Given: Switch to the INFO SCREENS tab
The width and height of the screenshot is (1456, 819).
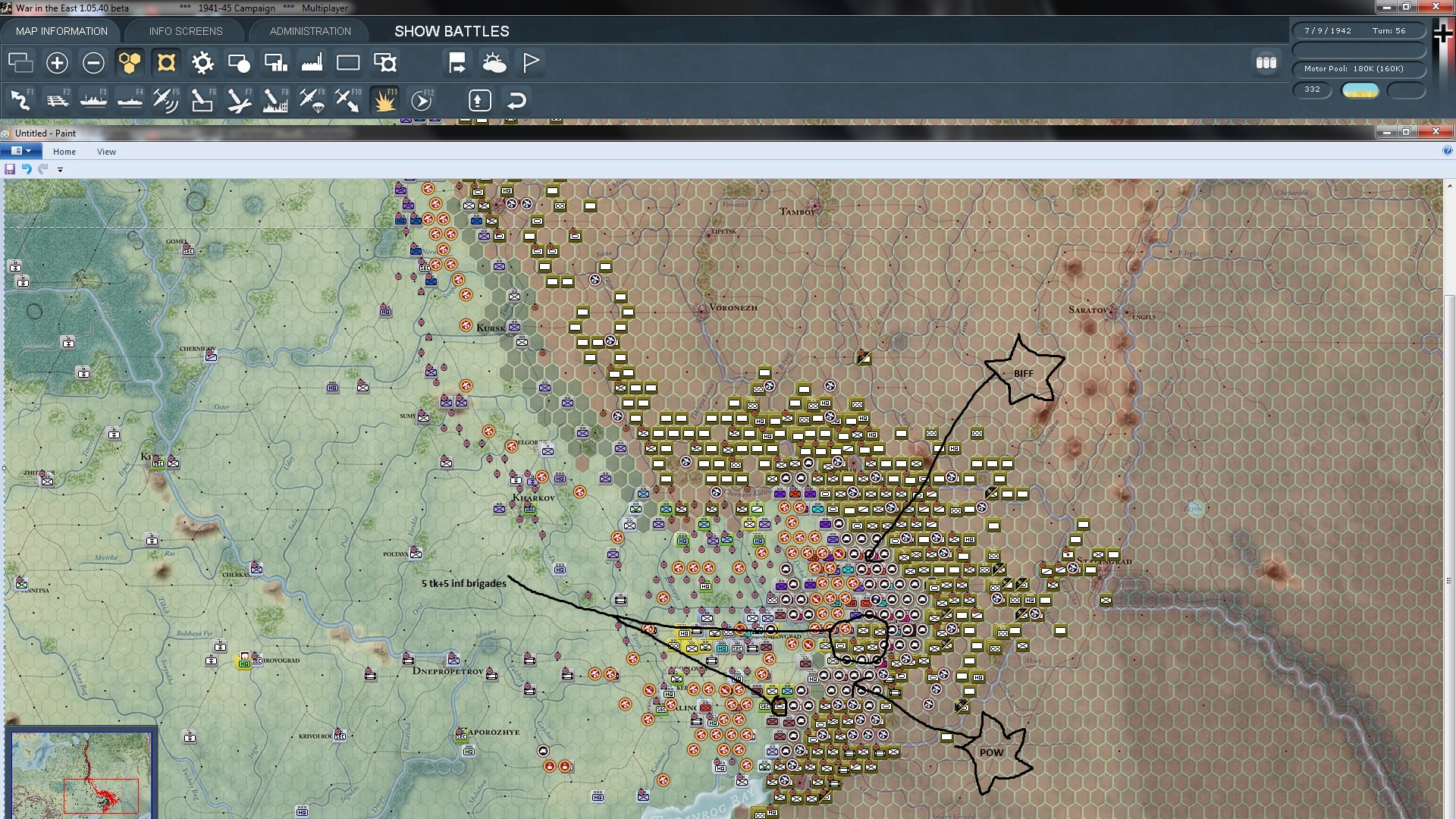Looking at the screenshot, I should coord(186,31).
